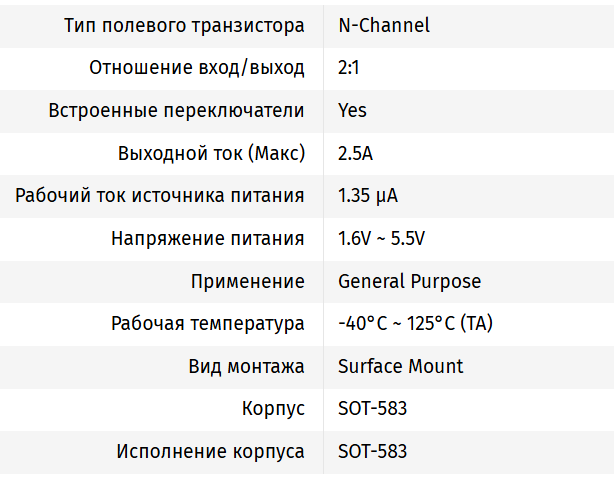Viewport: 614px width, 481px height.
Task: Click the "Встроенные переключатели" label
Action: click(176, 110)
